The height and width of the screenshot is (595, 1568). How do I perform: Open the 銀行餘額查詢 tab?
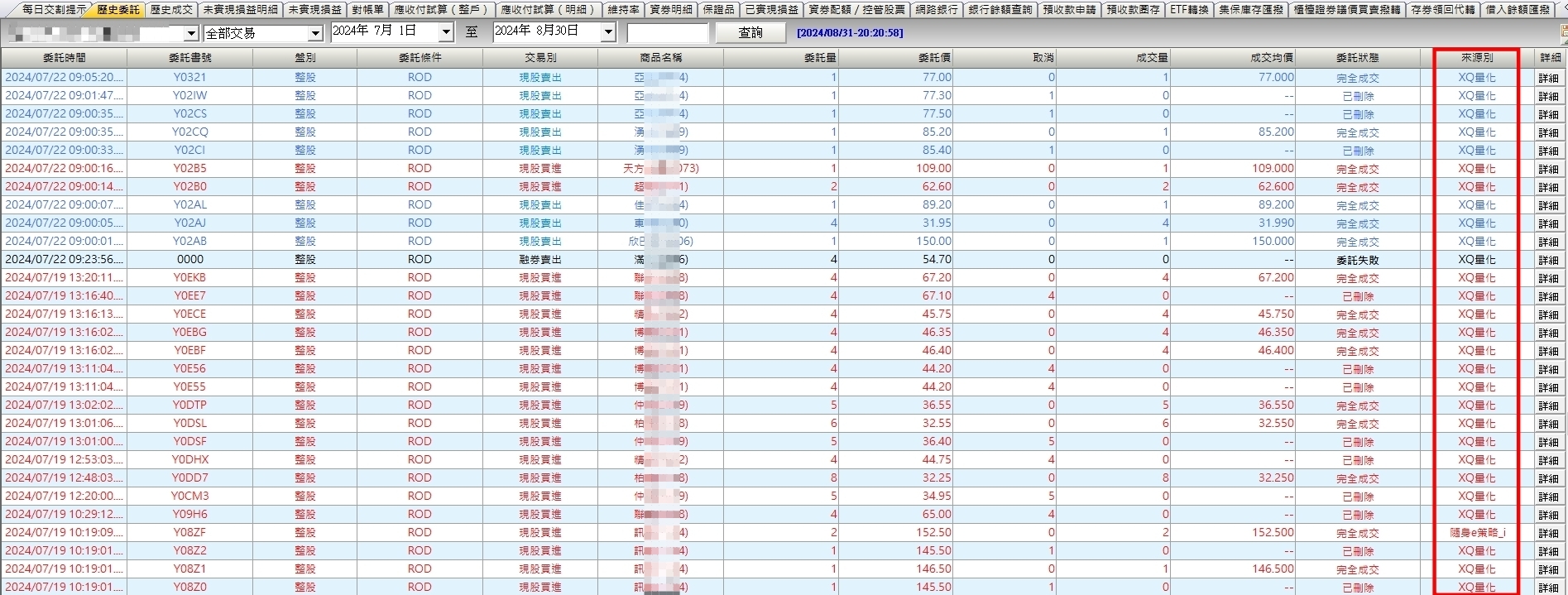(1000, 10)
